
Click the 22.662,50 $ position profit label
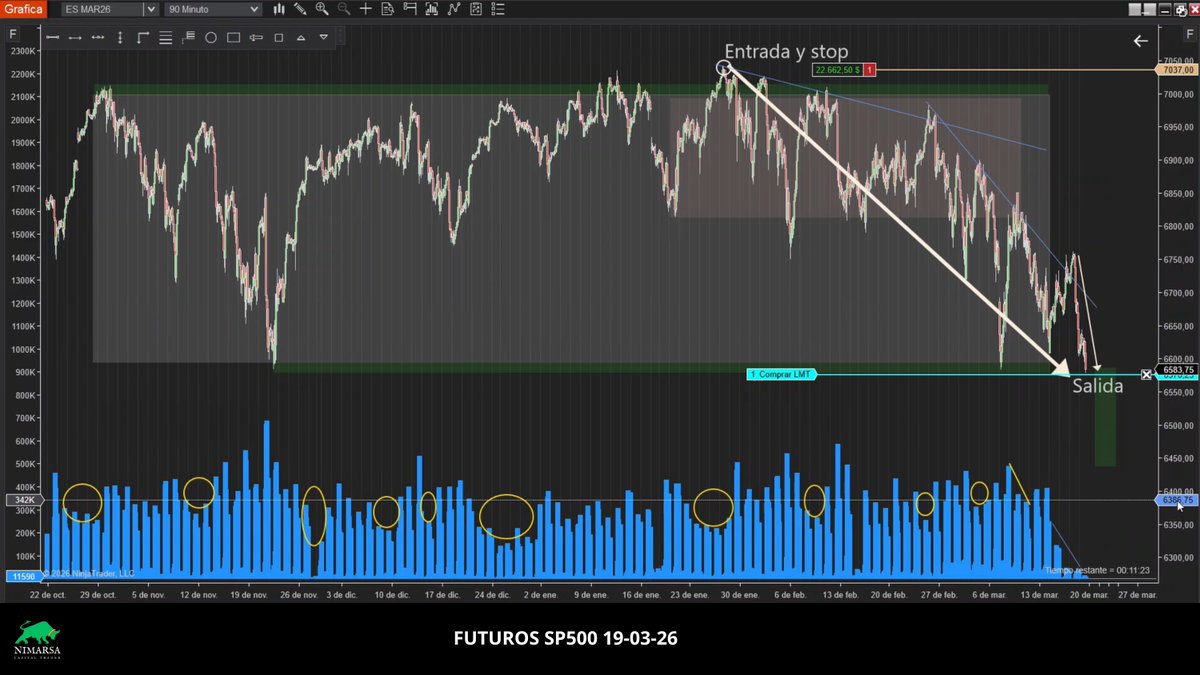837,70
